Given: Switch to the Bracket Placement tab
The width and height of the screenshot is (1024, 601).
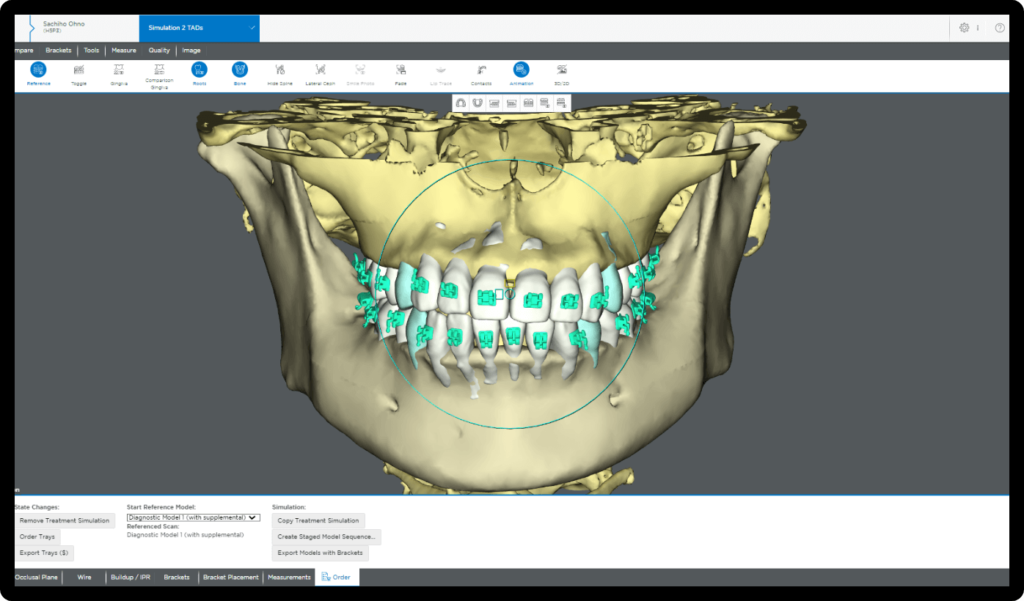Looking at the screenshot, I should [231, 577].
